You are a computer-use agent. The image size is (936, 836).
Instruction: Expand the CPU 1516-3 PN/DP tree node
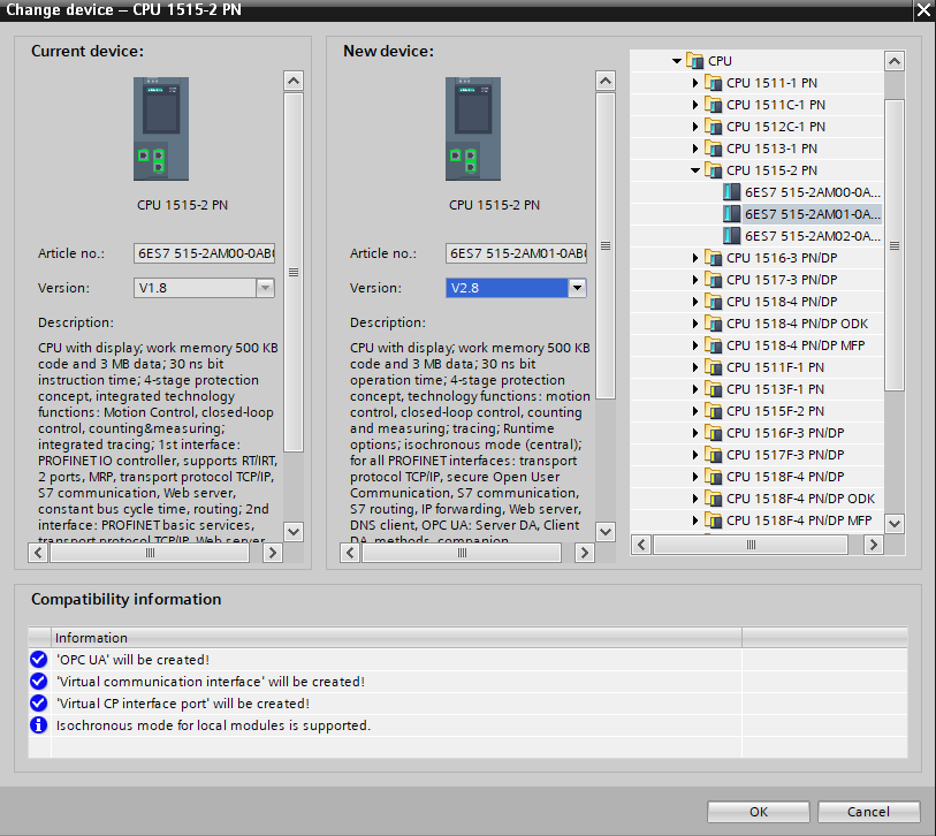[x=695, y=258]
